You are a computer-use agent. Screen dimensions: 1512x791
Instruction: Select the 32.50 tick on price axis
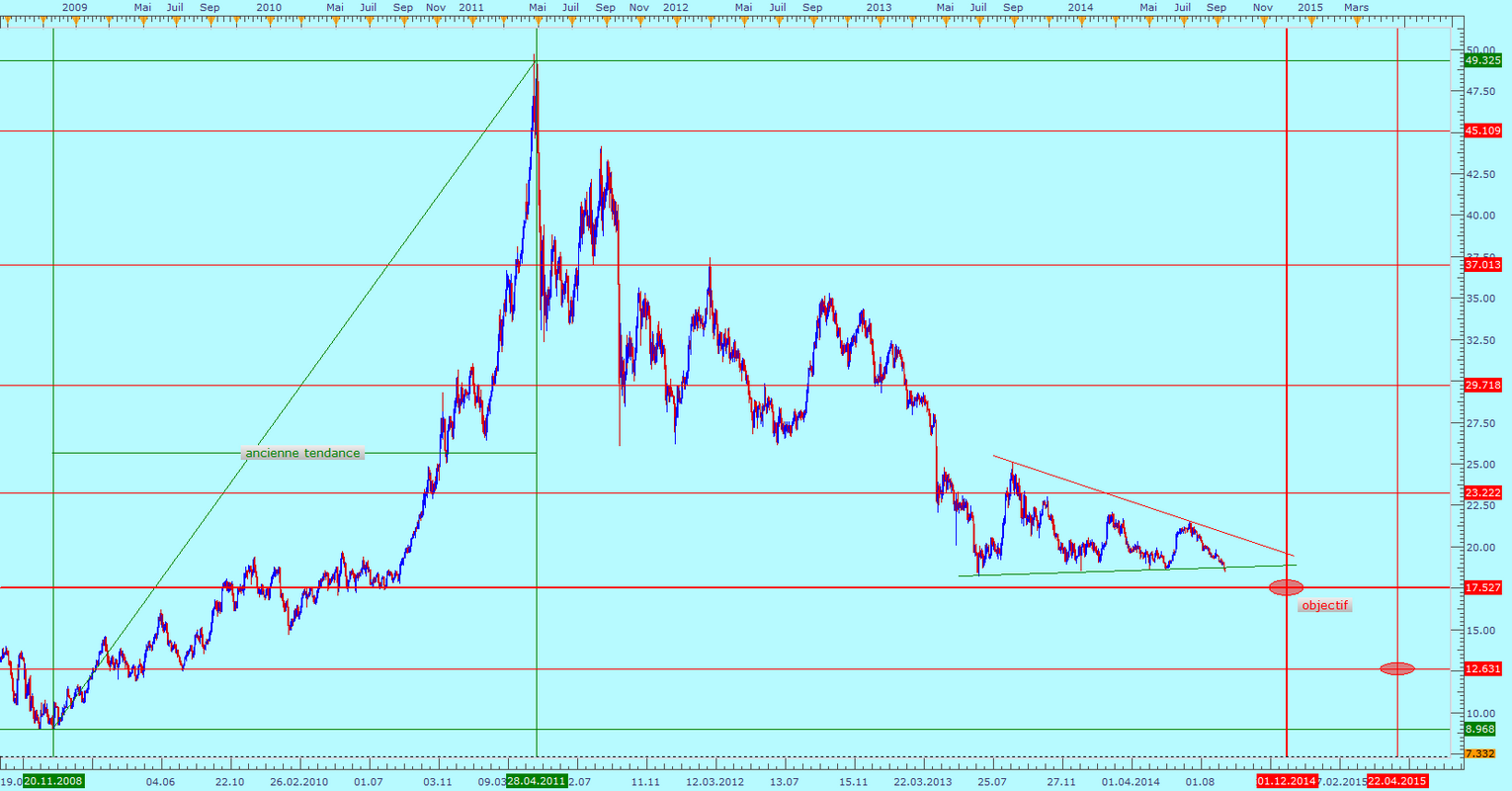pyautogui.click(x=1479, y=340)
